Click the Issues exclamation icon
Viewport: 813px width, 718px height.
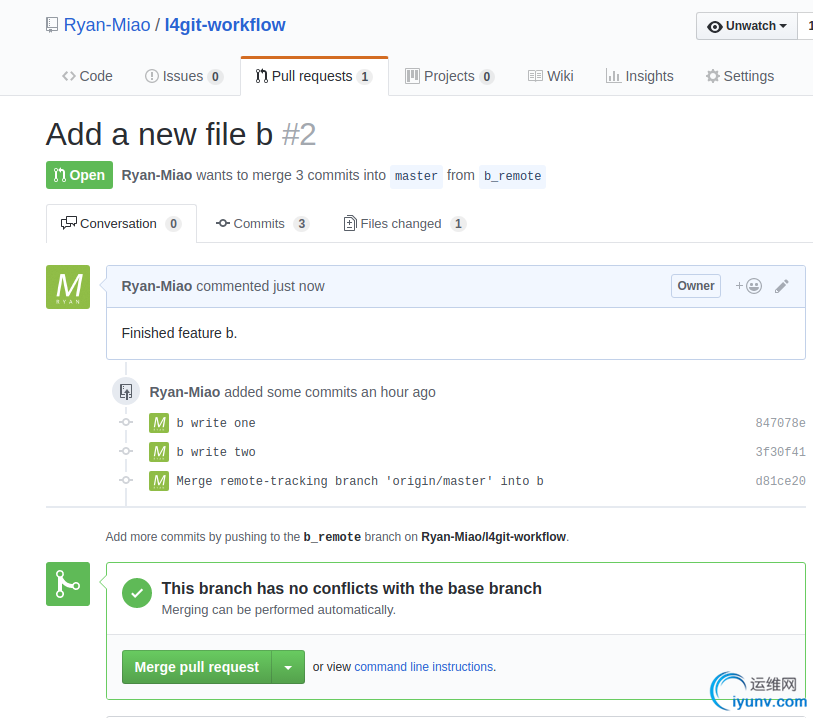[151, 76]
